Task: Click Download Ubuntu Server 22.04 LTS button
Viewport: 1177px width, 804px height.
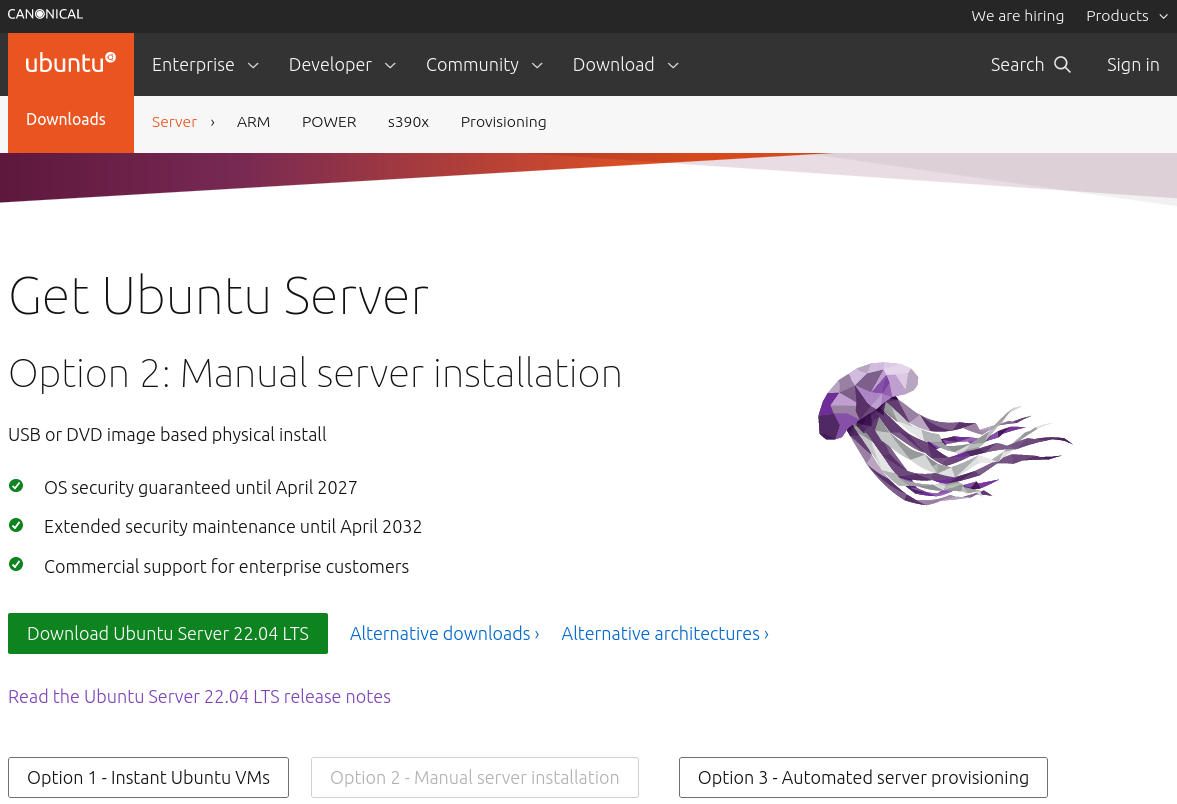Action: pyautogui.click(x=168, y=634)
